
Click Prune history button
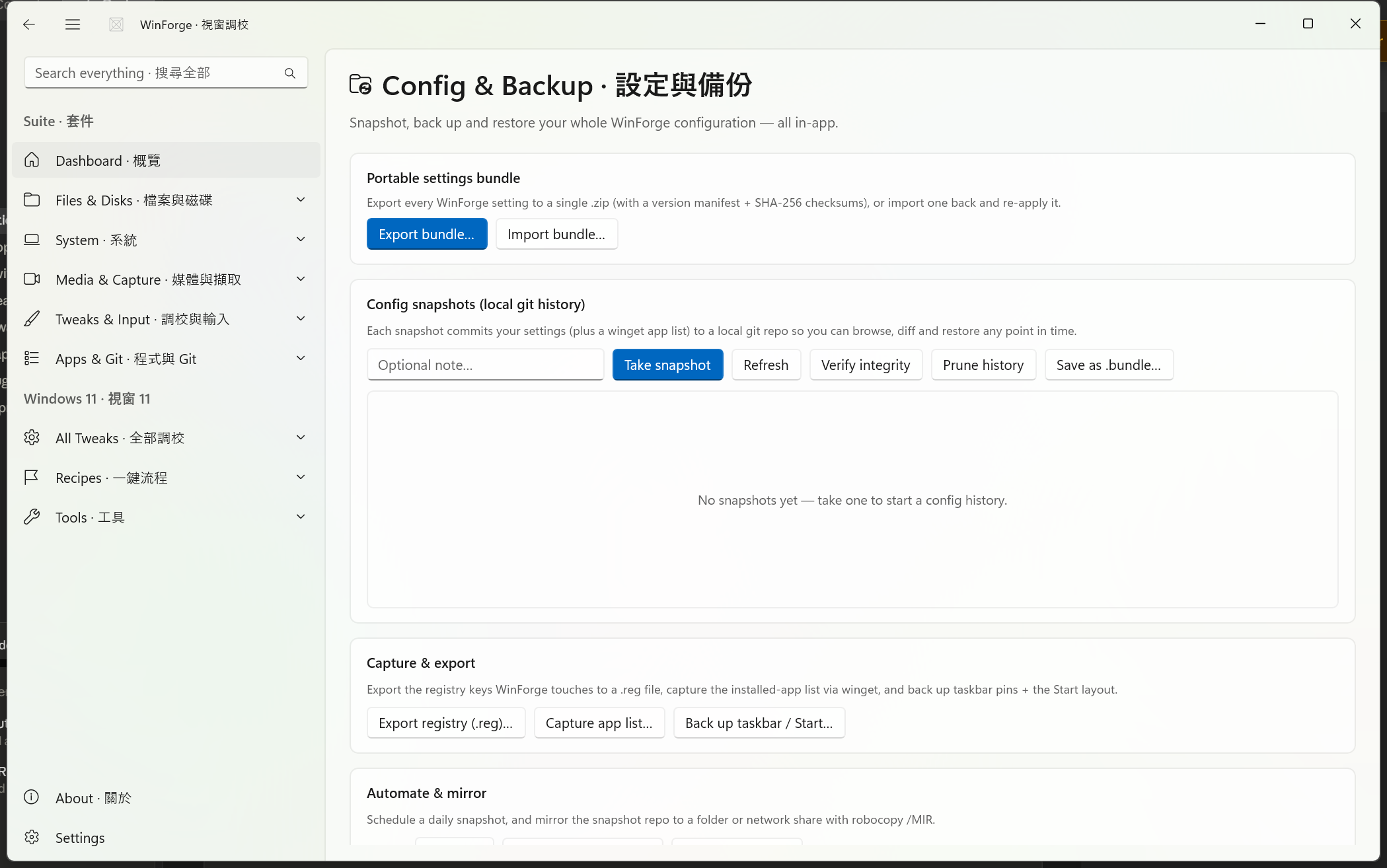pyautogui.click(x=983, y=365)
